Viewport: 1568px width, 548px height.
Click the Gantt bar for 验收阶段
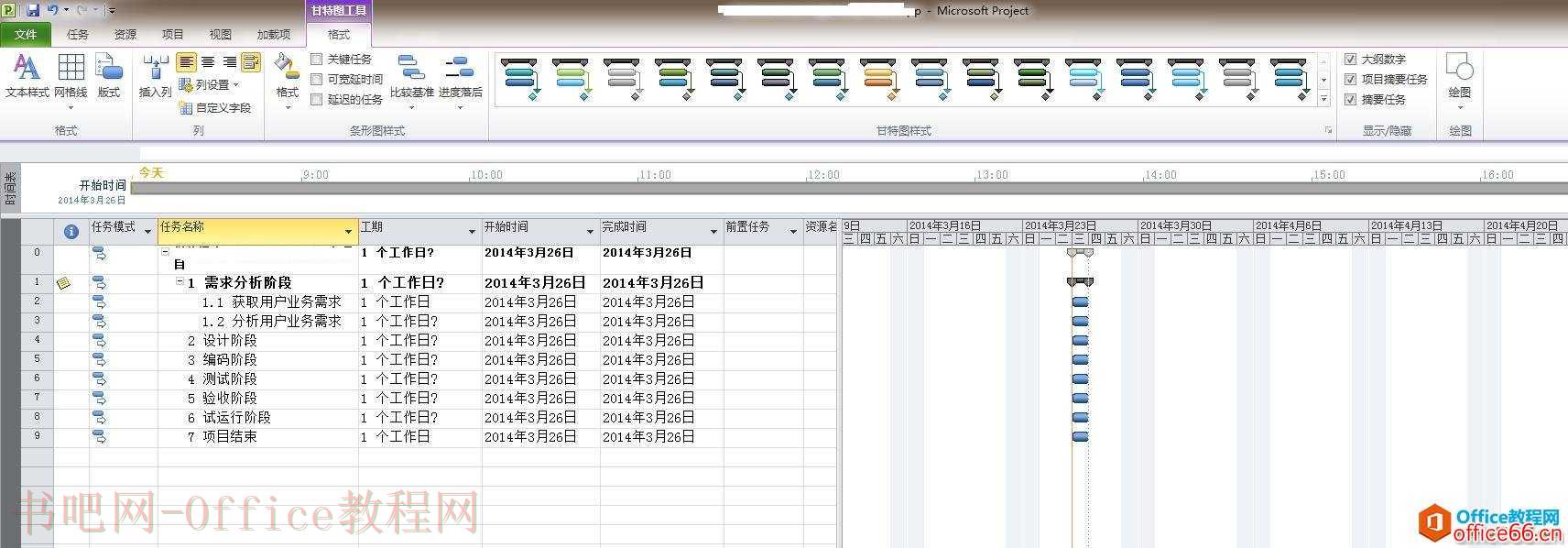(1080, 398)
